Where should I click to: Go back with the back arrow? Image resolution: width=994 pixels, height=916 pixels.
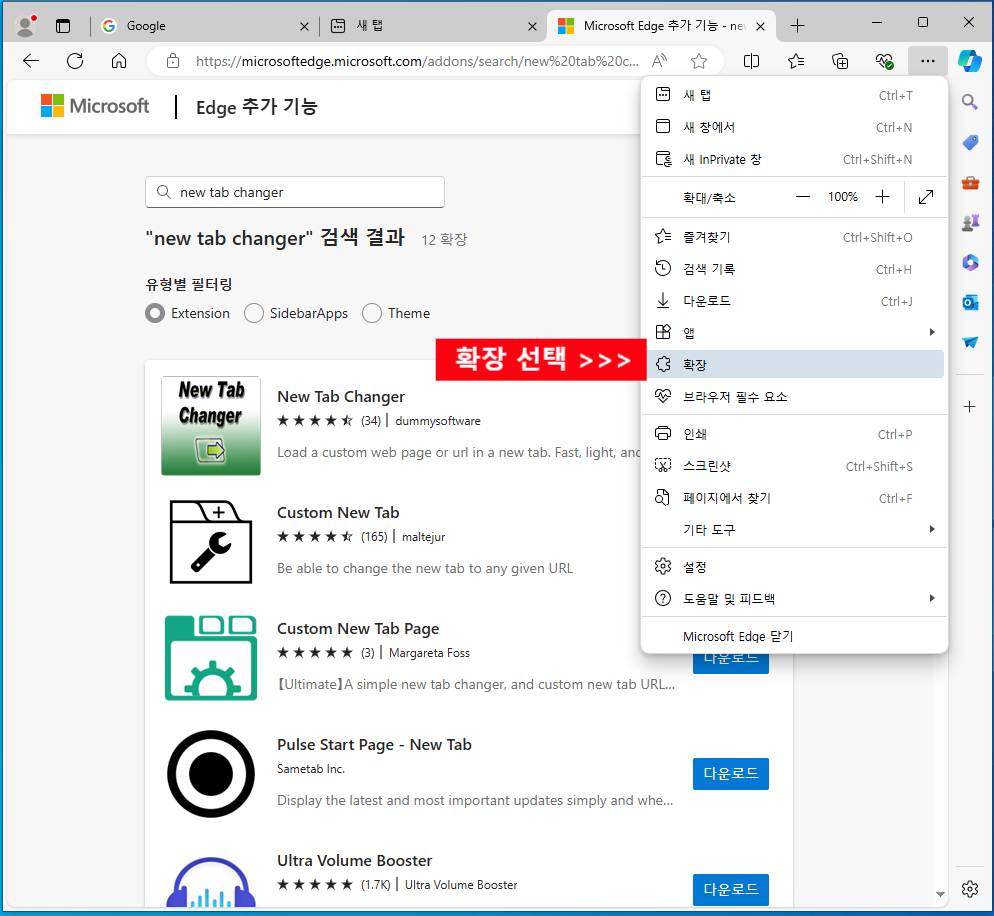(31, 61)
